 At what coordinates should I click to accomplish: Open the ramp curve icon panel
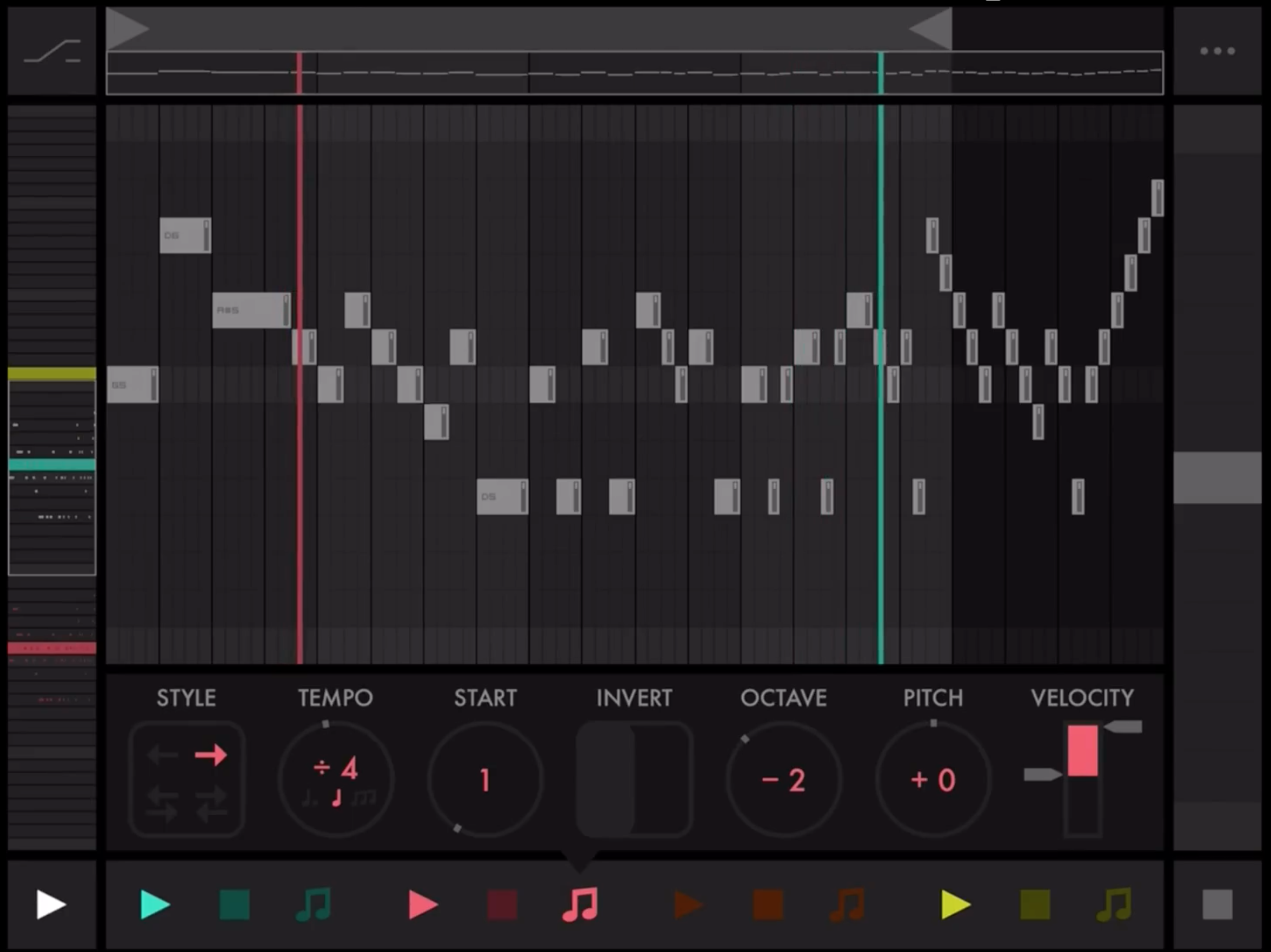coord(52,51)
